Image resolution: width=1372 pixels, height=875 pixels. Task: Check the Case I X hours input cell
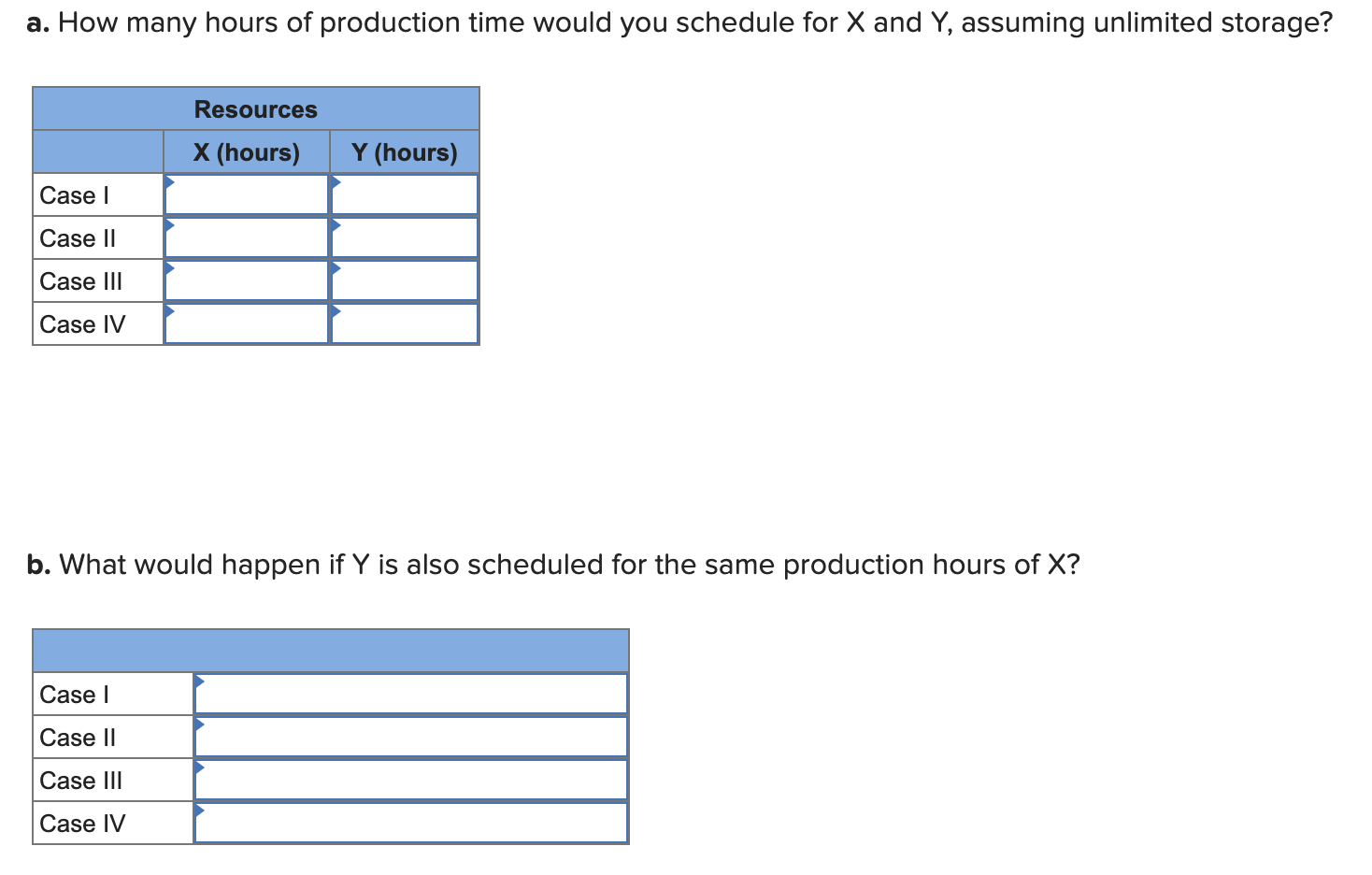coord(246,194)
